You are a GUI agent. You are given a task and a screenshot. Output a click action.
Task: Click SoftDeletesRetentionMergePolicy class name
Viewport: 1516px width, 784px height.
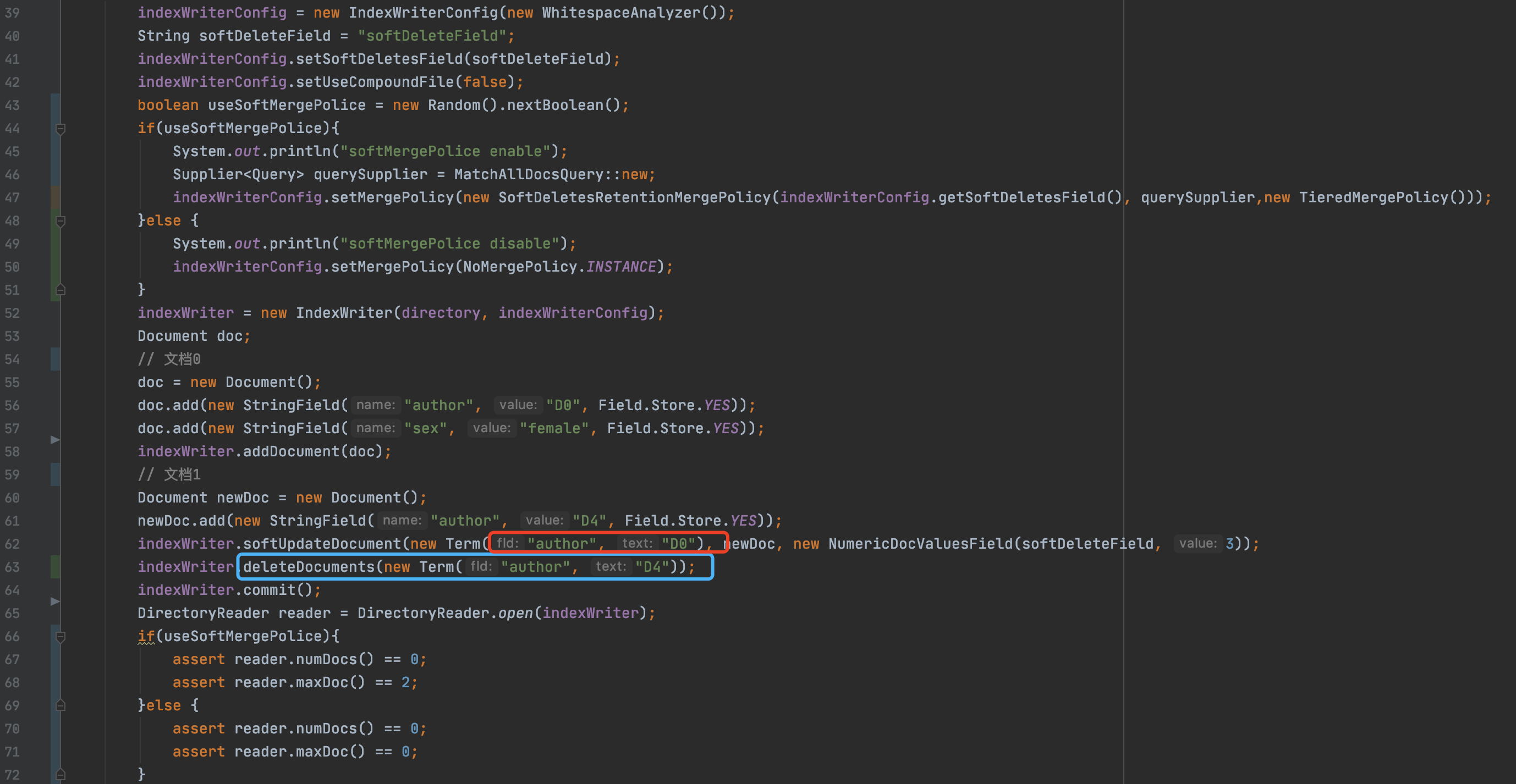[x=634, y=197]
